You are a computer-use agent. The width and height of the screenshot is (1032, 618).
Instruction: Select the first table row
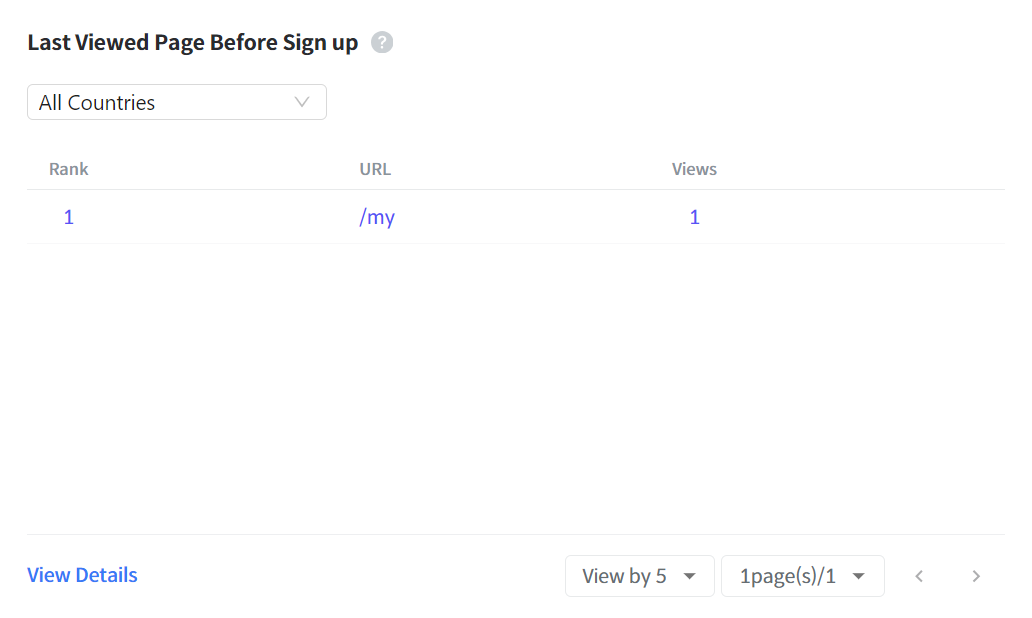click(x=516, y=217)
